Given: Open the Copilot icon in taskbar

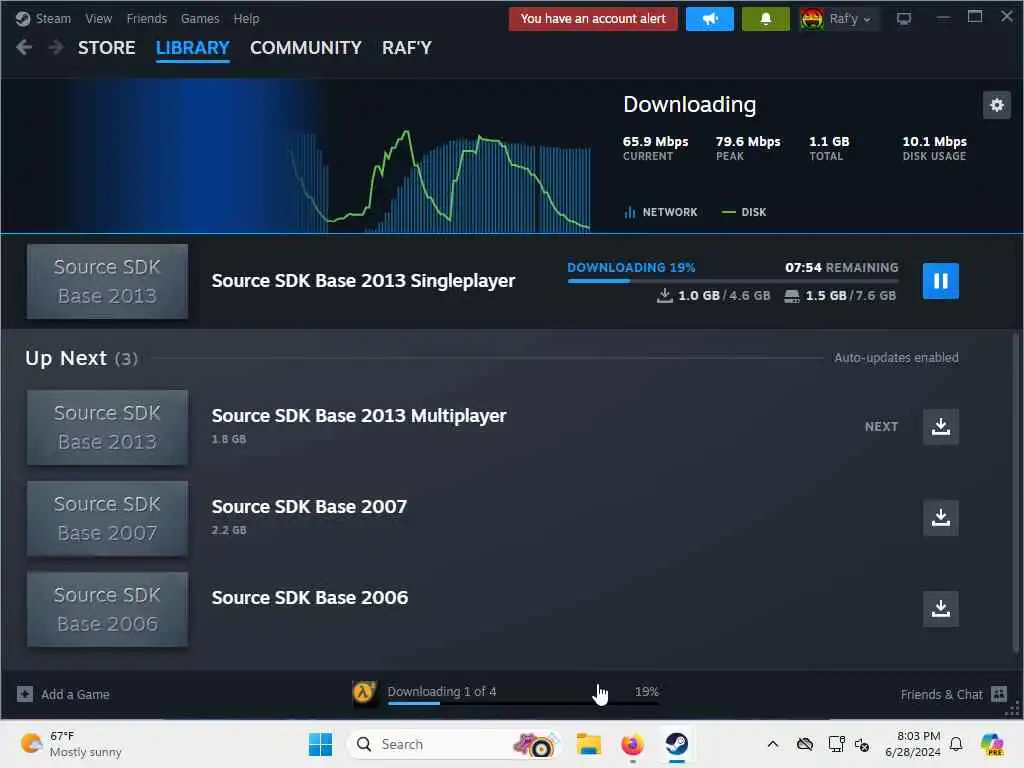Looking at the screenshot, I should [x=992, y=744].
